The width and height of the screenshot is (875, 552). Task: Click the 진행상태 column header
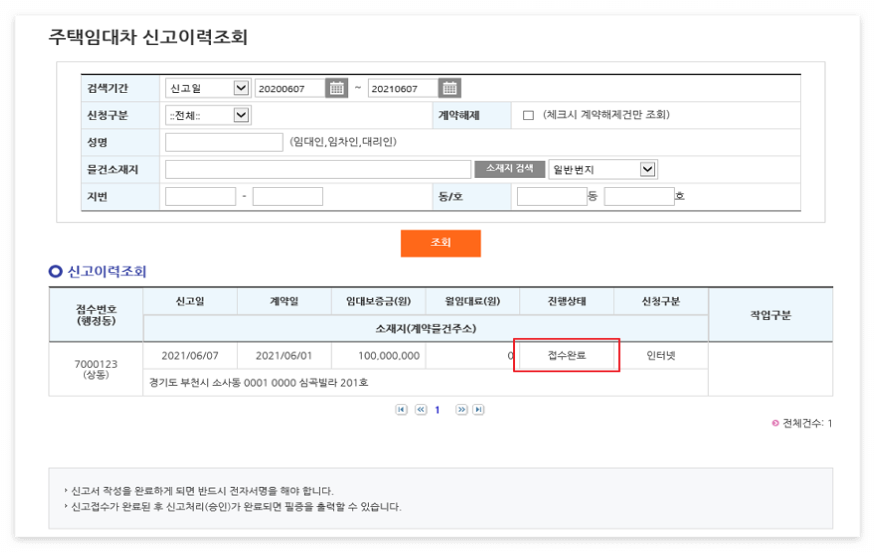[566, 301]
